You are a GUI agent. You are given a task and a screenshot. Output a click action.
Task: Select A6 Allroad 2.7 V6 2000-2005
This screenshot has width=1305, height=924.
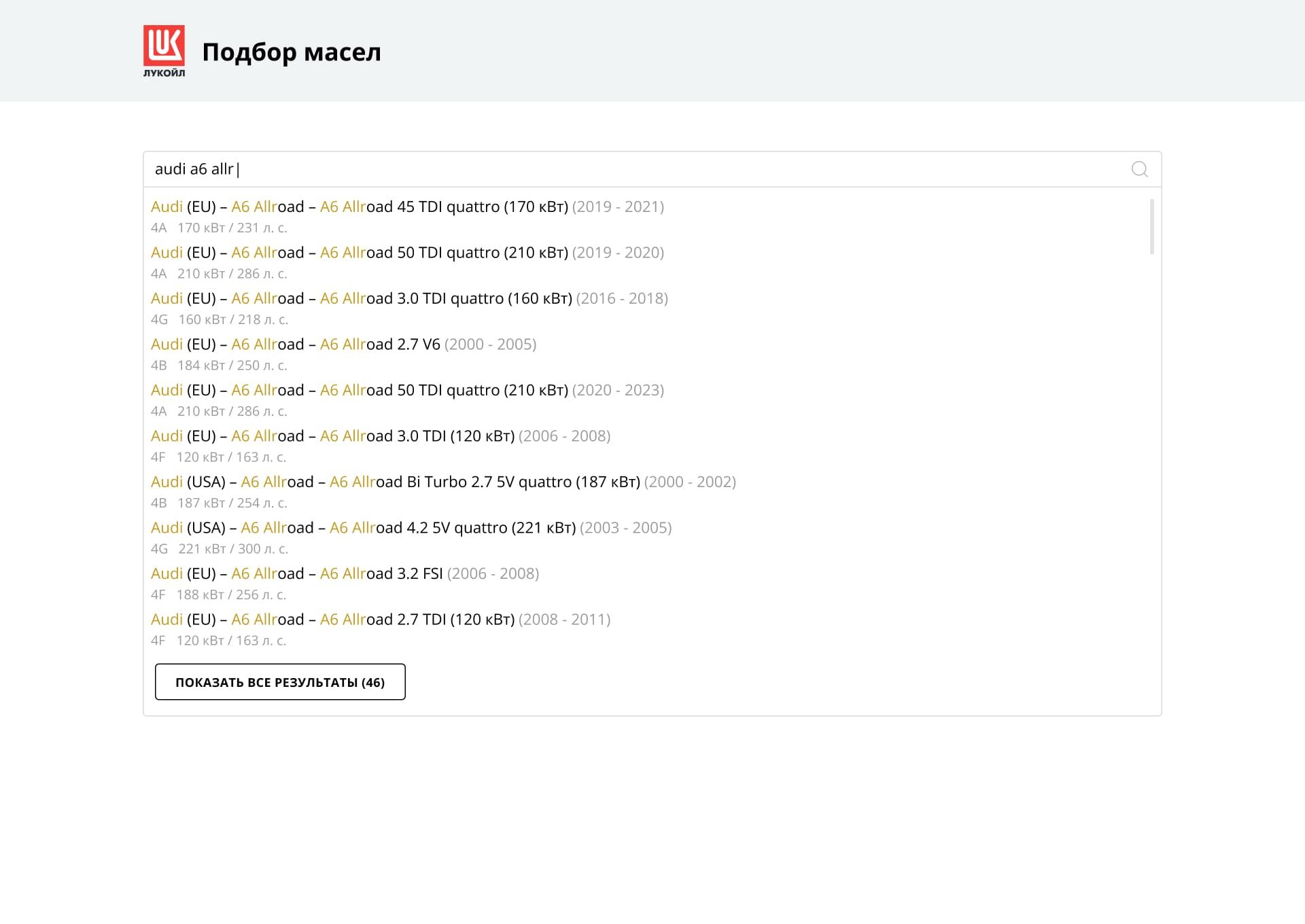pos(343,344)
